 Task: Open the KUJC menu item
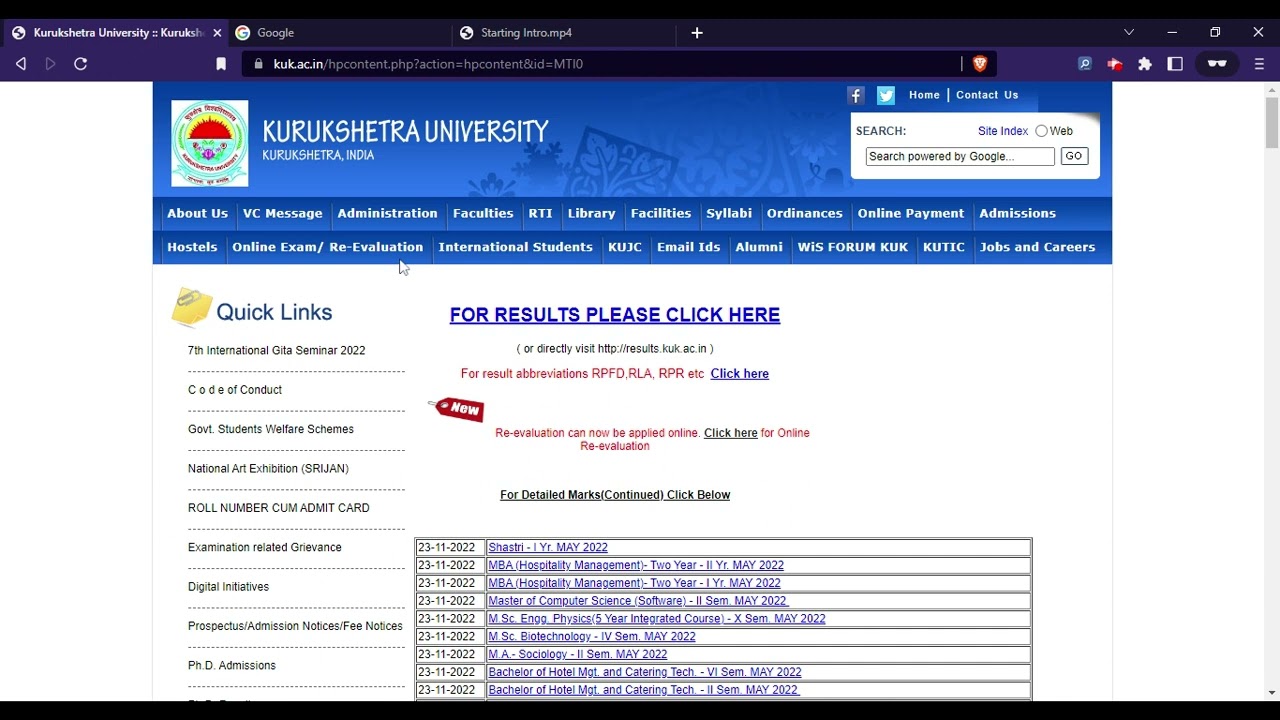625,247
